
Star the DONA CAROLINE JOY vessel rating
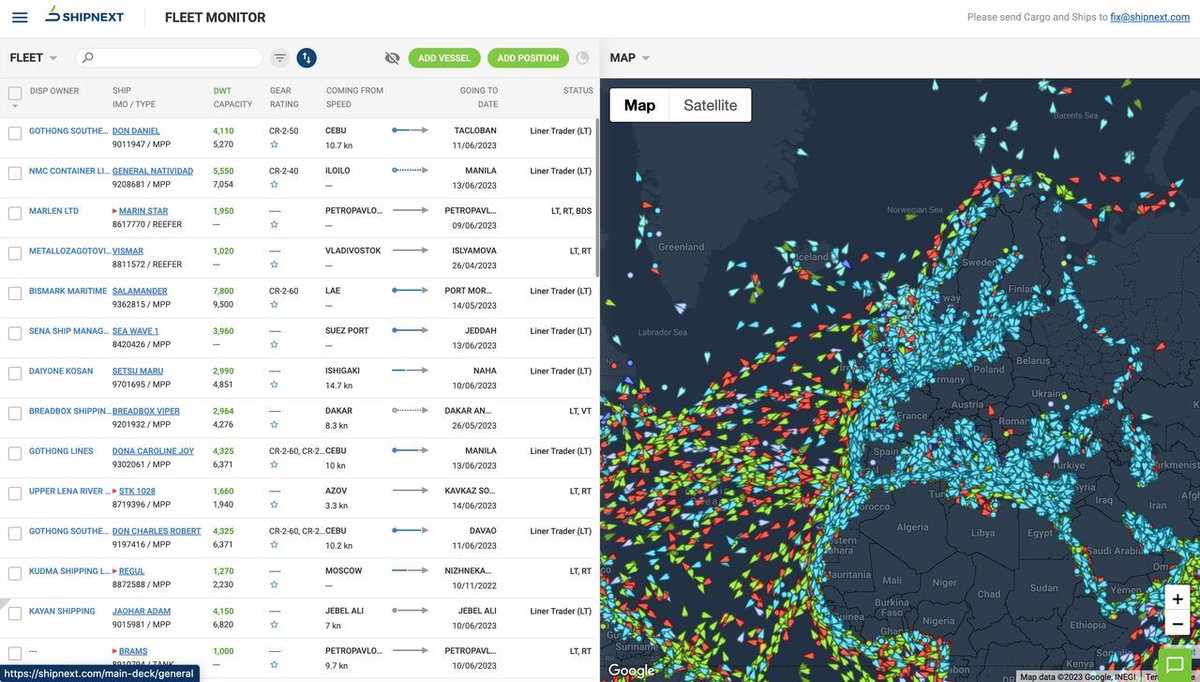(274, 464)
